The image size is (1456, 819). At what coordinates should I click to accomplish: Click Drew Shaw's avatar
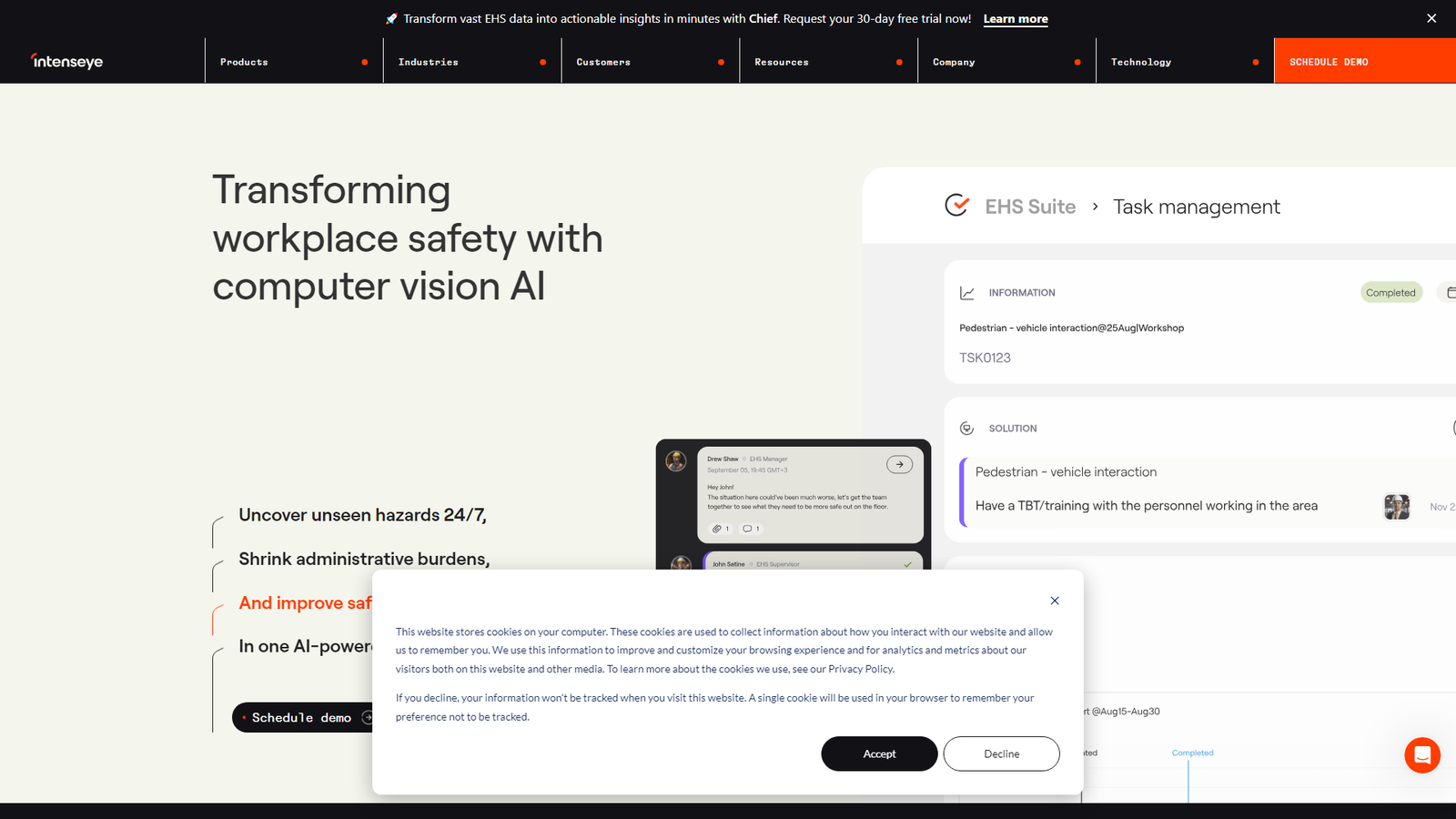(676, 460)
